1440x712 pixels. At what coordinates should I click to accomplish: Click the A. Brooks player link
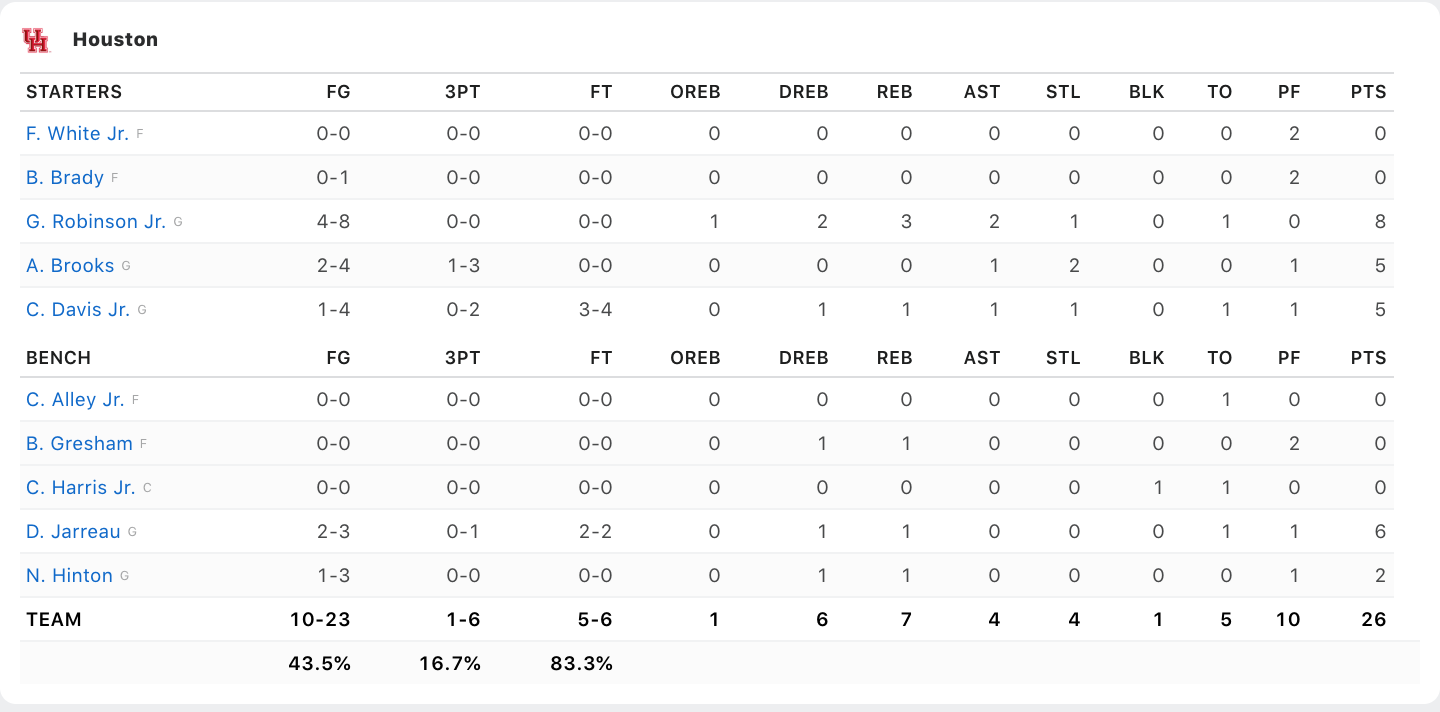tap(70, 265)
